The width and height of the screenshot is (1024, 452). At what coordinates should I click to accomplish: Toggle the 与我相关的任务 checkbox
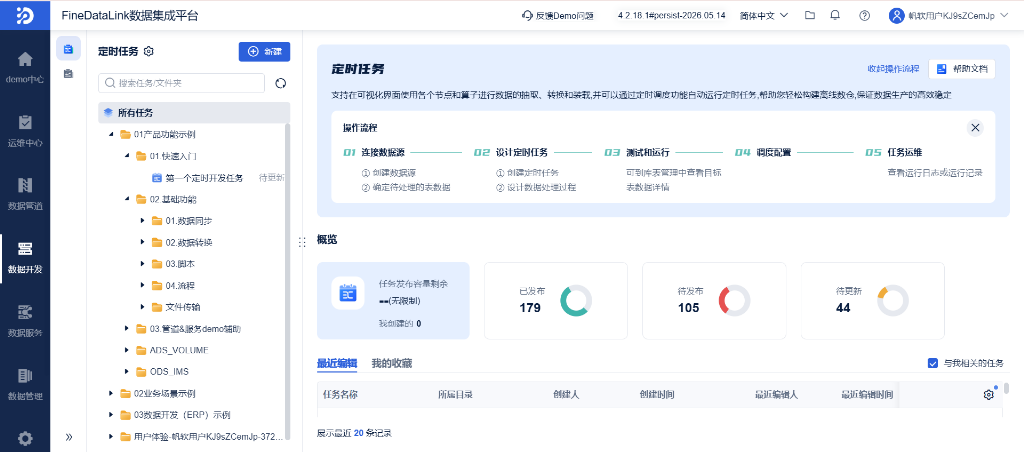[933, 363]
